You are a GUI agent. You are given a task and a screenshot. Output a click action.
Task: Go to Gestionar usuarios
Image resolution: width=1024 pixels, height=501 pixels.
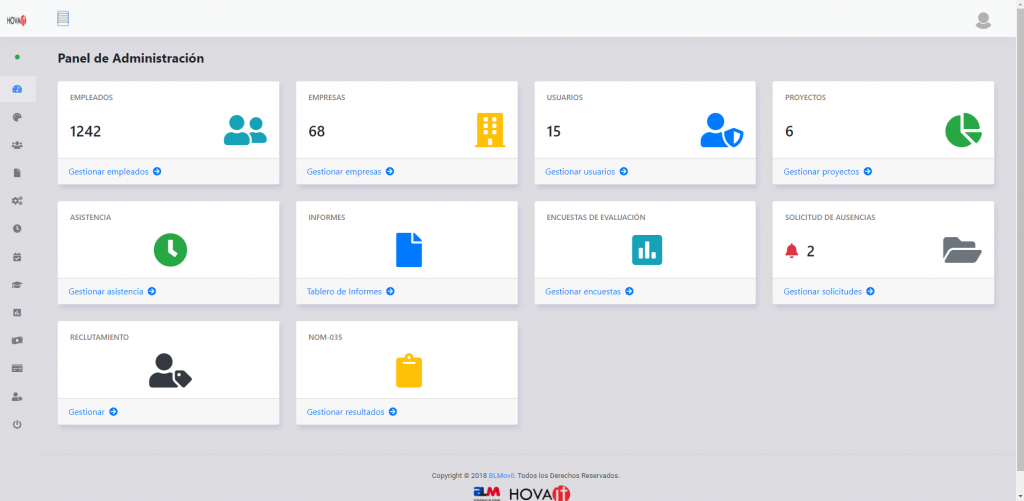tap(586, 172)
